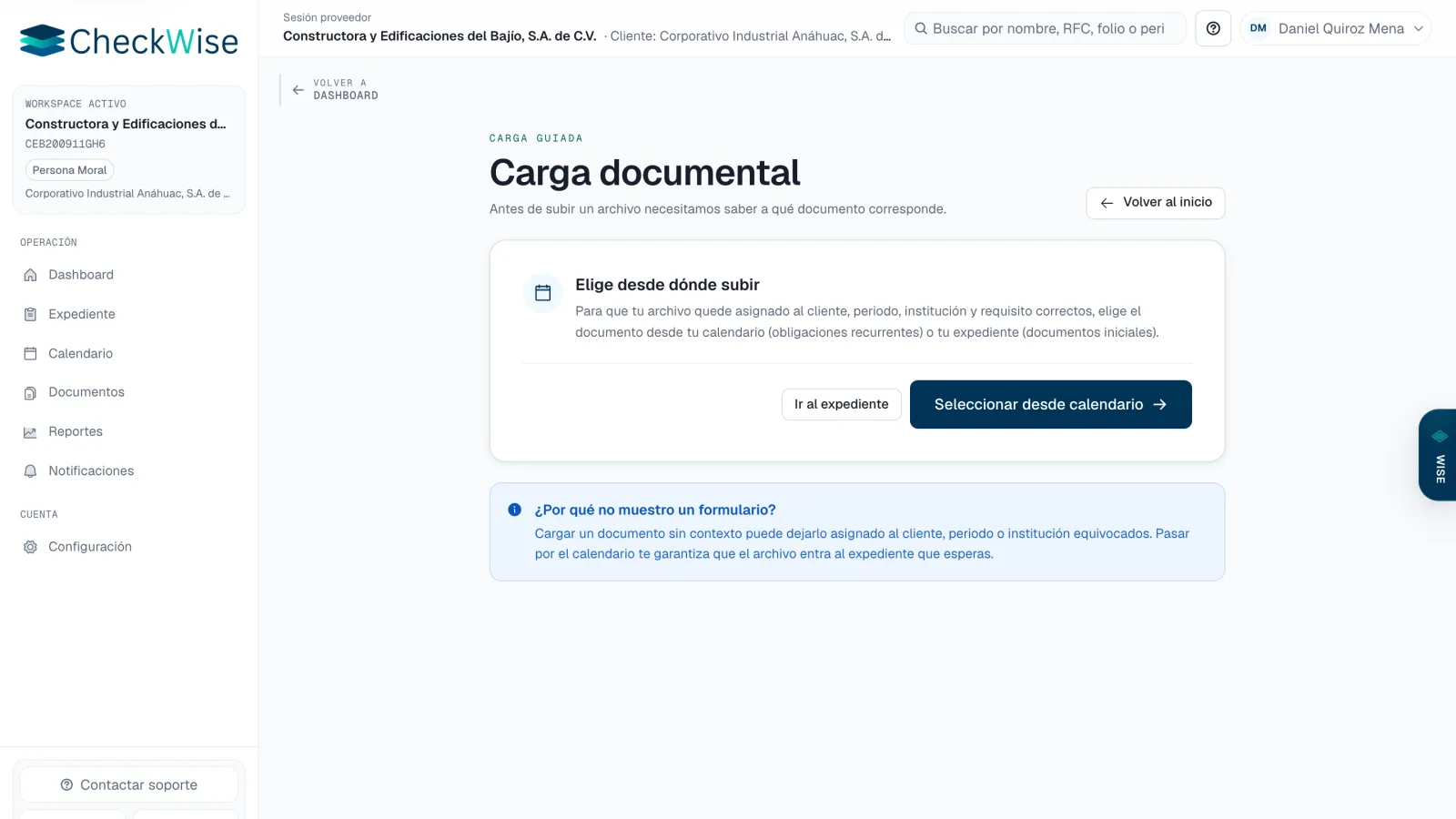1456x819 pixels.
Task: Click the Volver a Dashboard back arrow
Action: (x=298, y=90)
